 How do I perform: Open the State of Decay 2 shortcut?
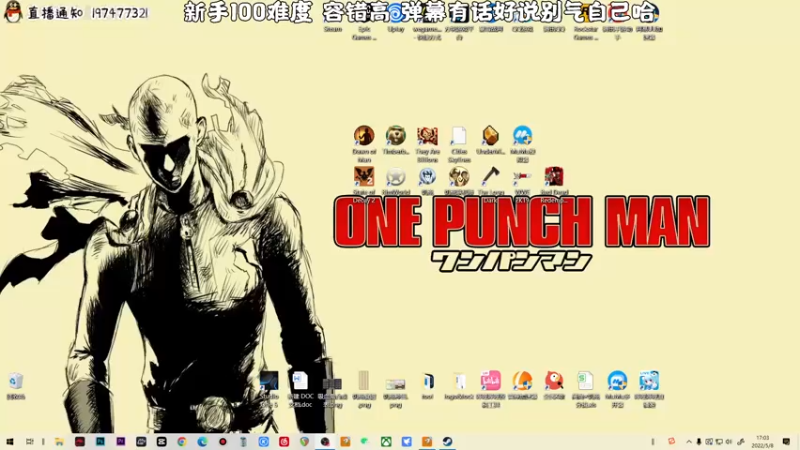tap(364, 177)
